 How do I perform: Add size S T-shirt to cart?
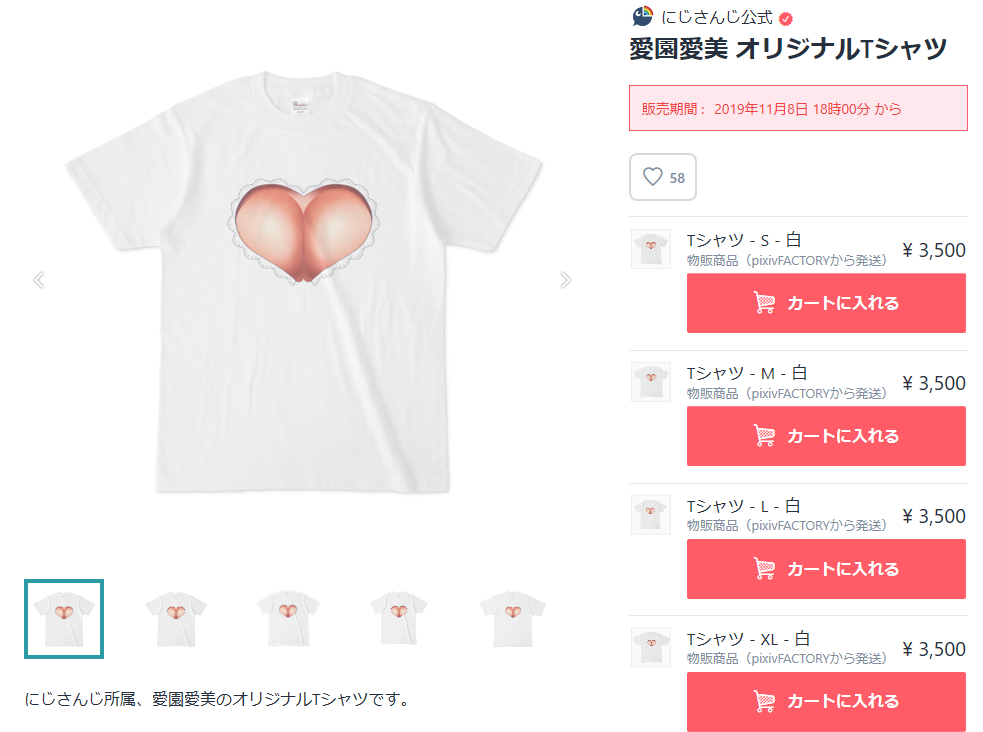[826, 303]
